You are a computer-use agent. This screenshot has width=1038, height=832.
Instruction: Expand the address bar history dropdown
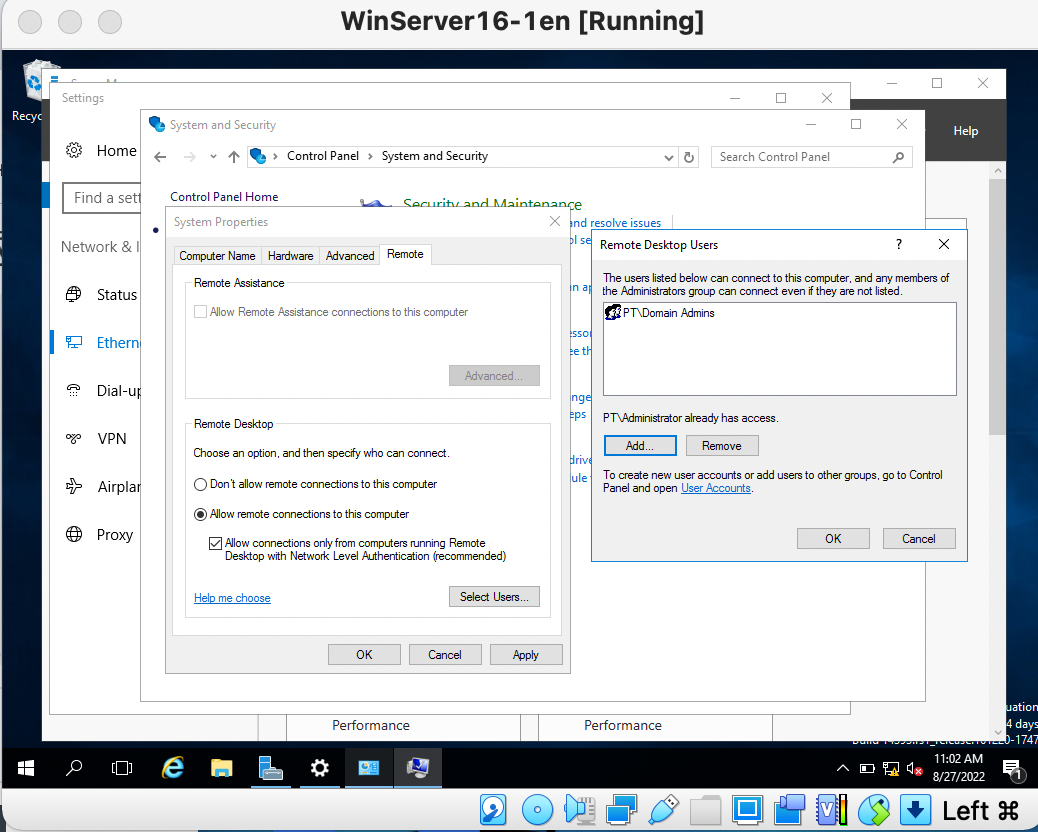tap(669, 158)
